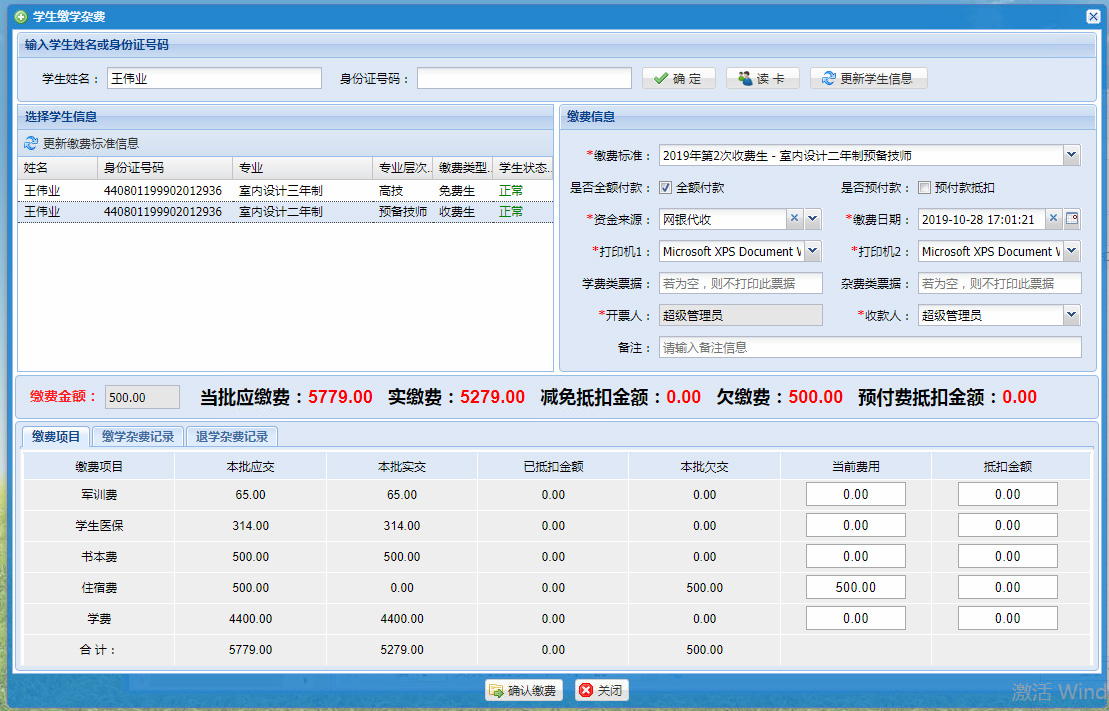The height and width of the screenshot is (711, 1109).
Task: Clear the 资金来源 field with its X icon
Action: click(x=795, y=219)
